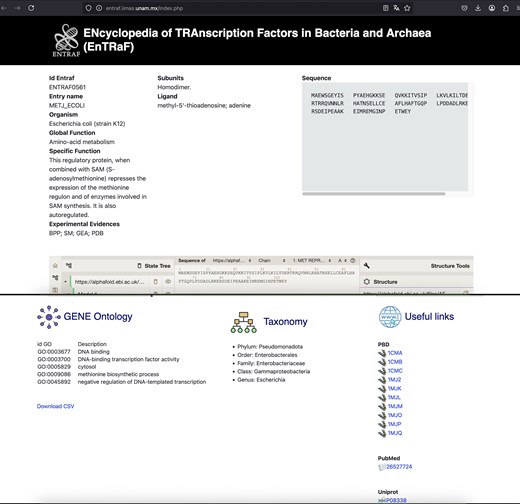Open the extensions puzzle icon
Image resolution: width=520 pixels, height=504 pixels.
(506, 8)
